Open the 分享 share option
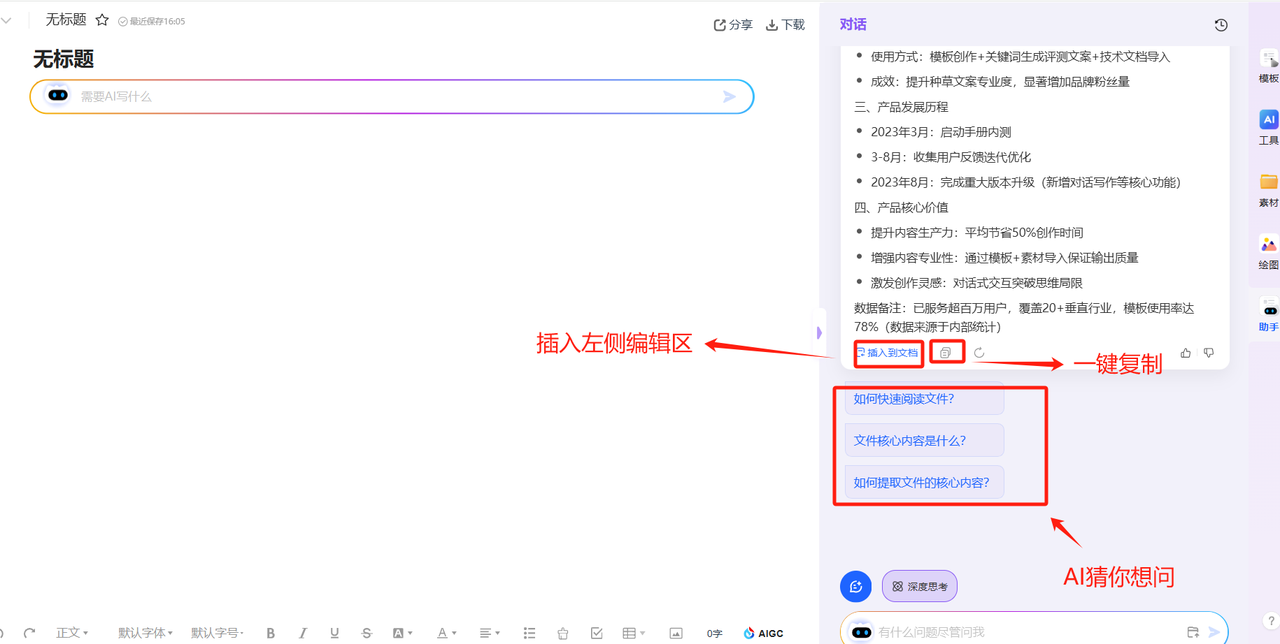This screenshot has height=644, width=1280. point(733,25)
